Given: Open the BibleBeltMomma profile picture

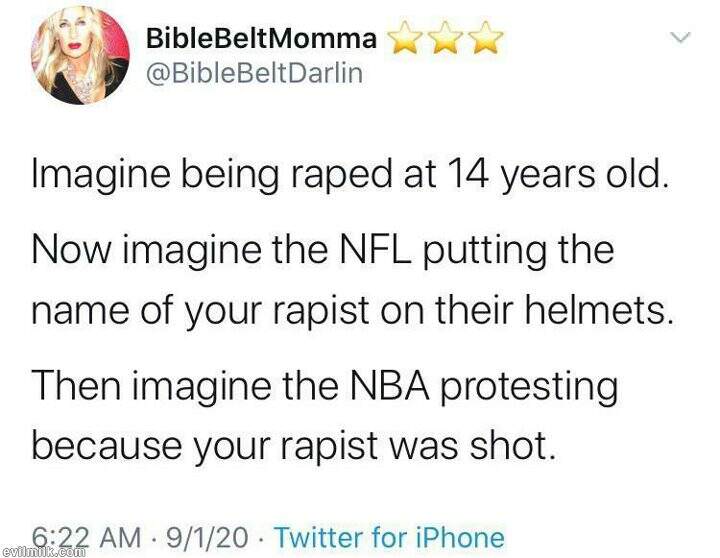Looking at the screenshot, I should [x=80, y=60].
